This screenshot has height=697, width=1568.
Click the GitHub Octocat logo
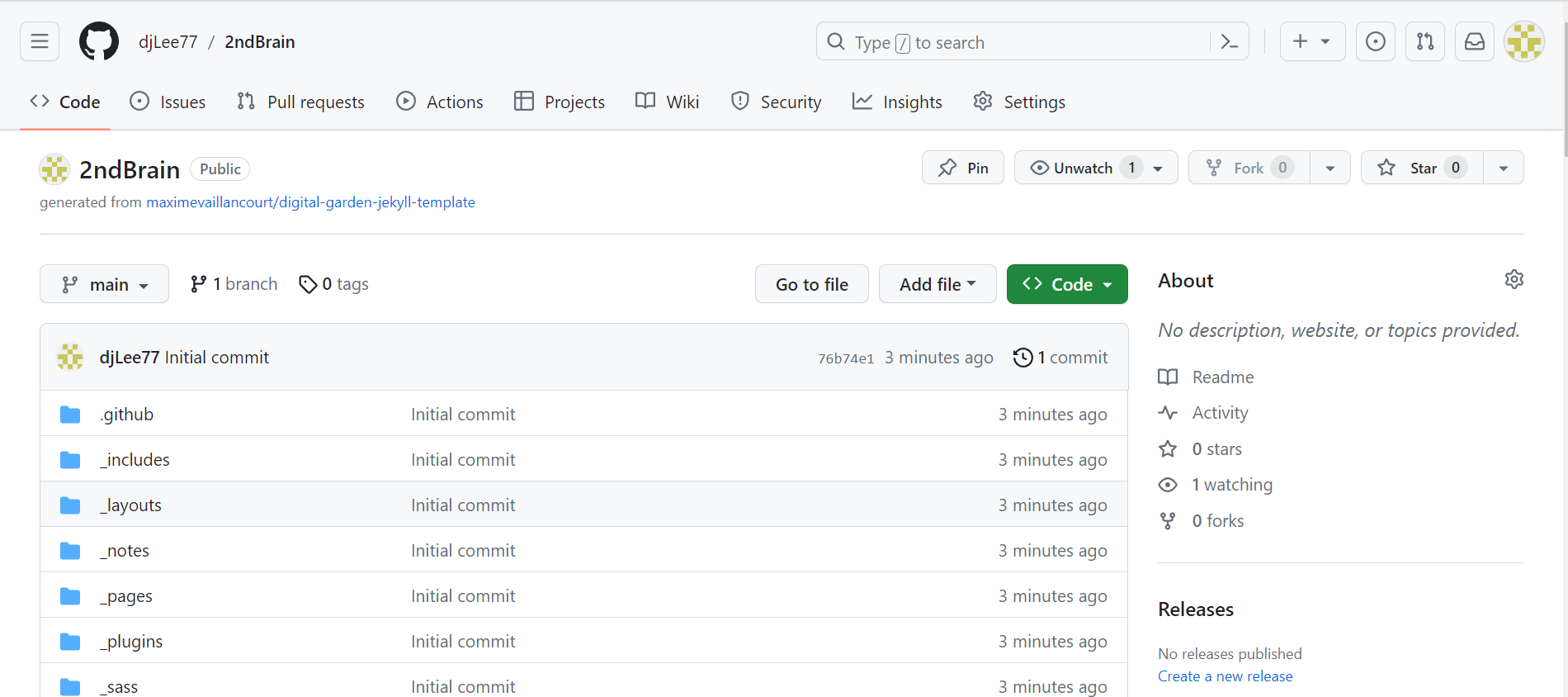point(99,41)
